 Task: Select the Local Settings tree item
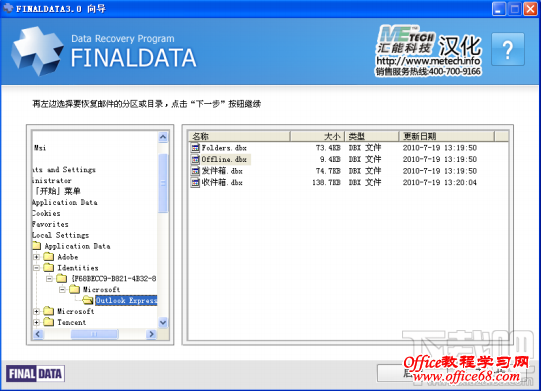point(60,235)
